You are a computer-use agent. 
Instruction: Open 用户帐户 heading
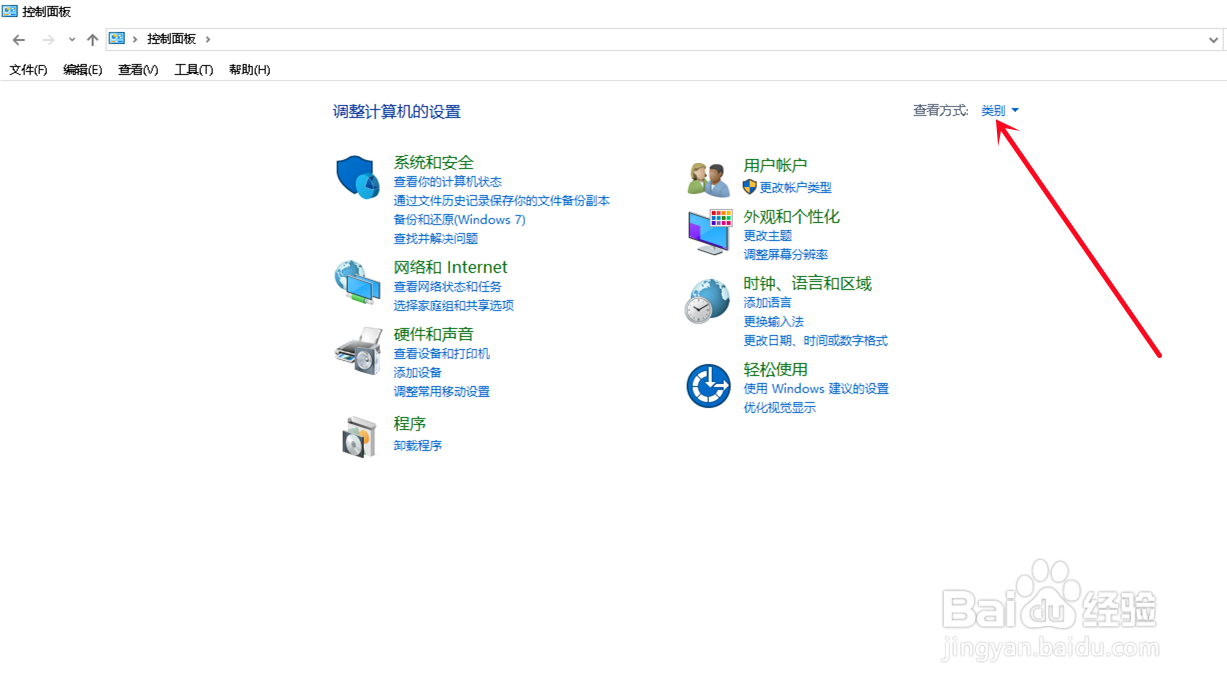(x=776, y=165)
